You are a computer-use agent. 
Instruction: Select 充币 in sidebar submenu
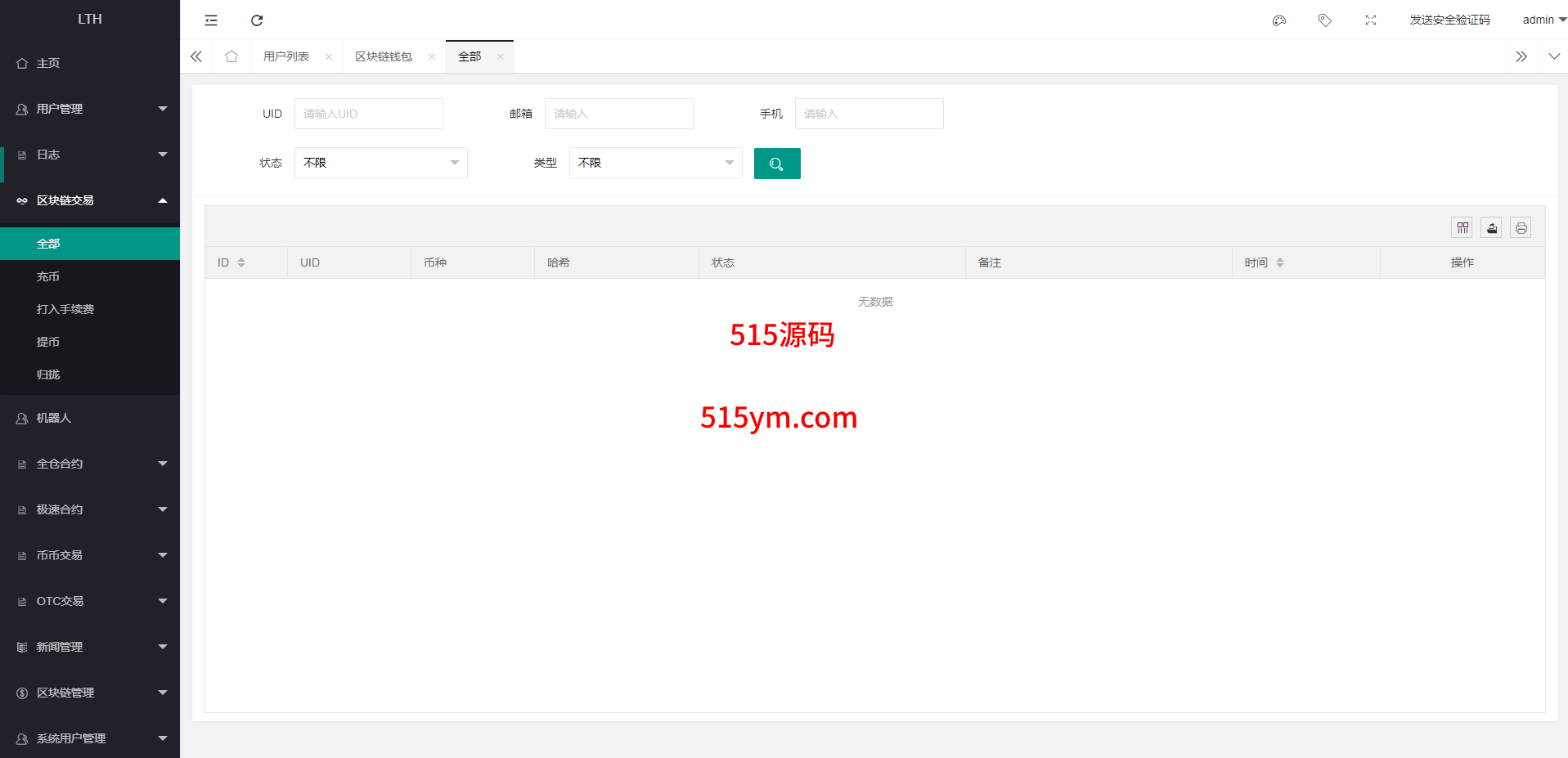tap(48, 276)
